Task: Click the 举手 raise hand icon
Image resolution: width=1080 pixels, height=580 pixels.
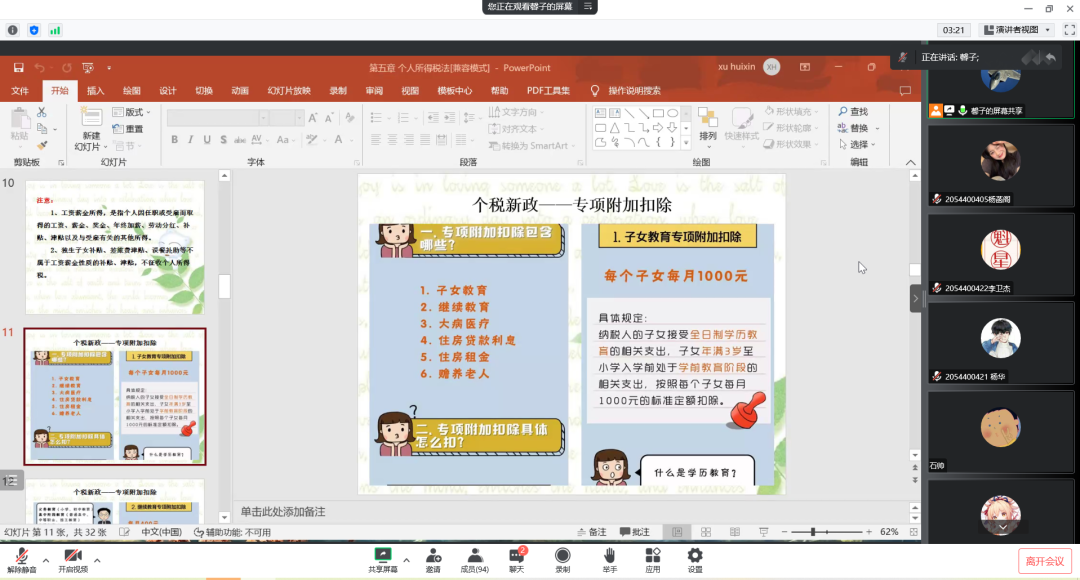Action: pos(609,555)
